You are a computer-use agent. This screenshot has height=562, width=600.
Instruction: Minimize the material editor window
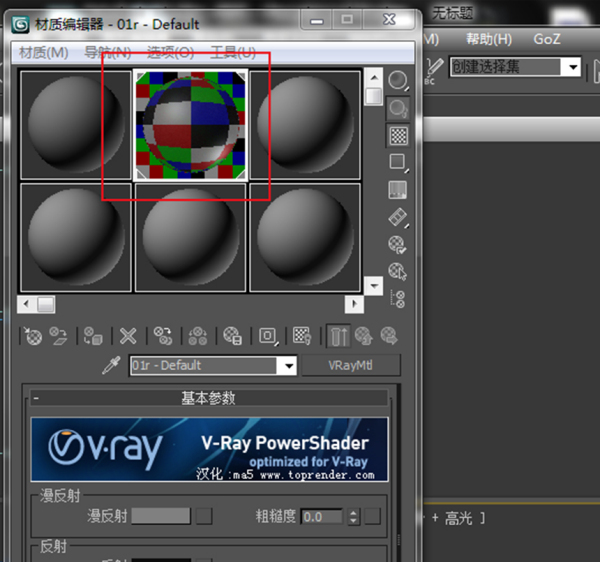point(316,20)
